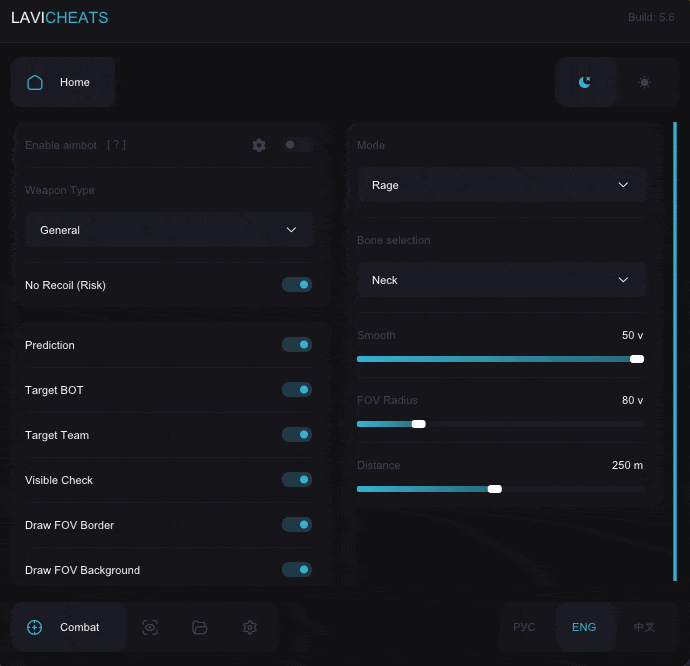Open the visuals eye-scan tab icon
The height and width of the screenshot is (666, 690).
coord(150,627)
